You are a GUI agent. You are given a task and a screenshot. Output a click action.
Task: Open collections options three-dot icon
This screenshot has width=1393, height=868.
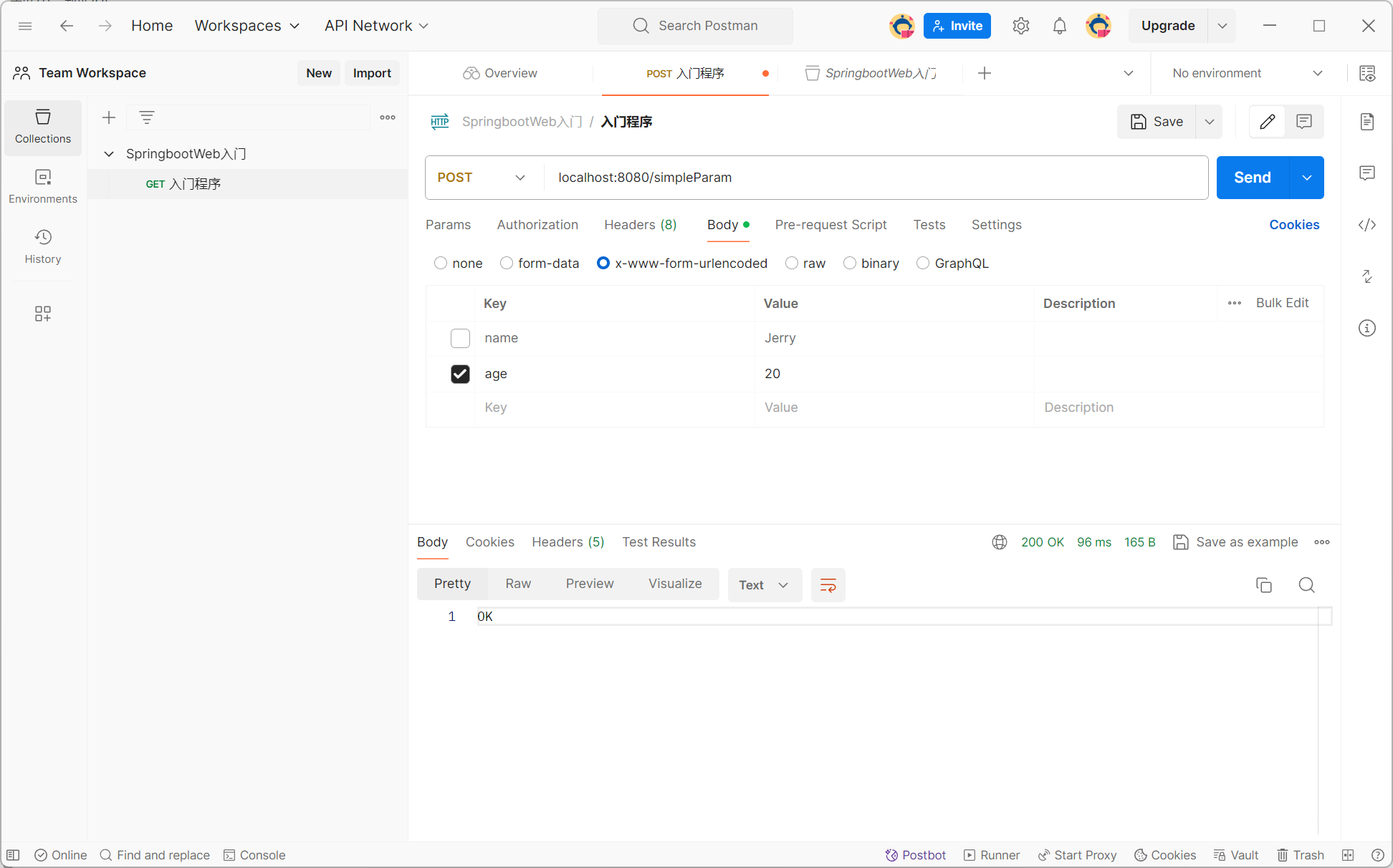click(388, 117)
